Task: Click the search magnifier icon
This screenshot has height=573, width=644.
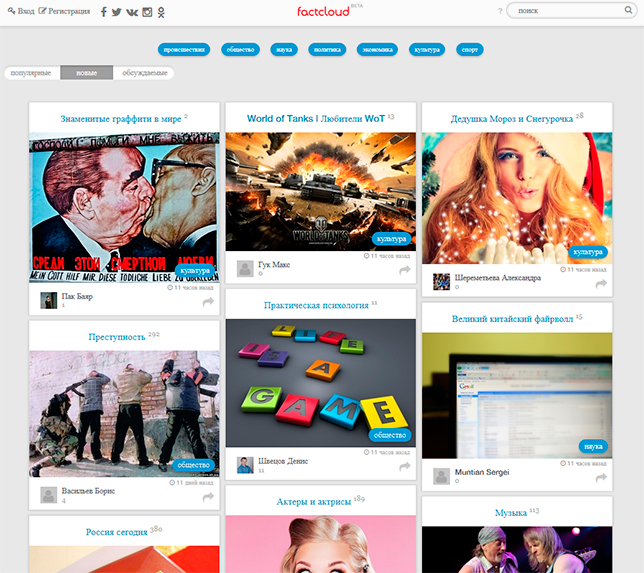Action: 628,10
